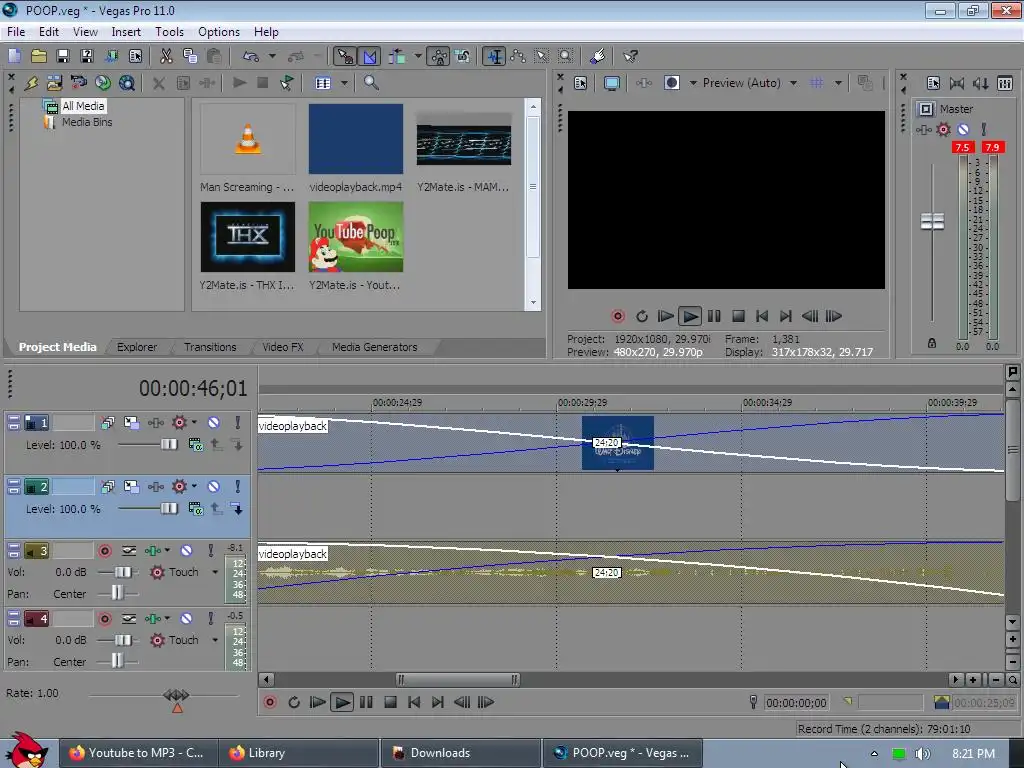Solo video track 1
Viewport: 1024px width, 768px height.
[x=238, y=423]
